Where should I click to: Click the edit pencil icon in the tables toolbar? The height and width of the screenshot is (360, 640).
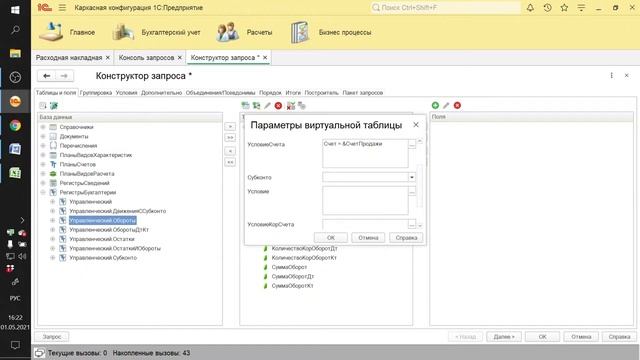point(267,106)
